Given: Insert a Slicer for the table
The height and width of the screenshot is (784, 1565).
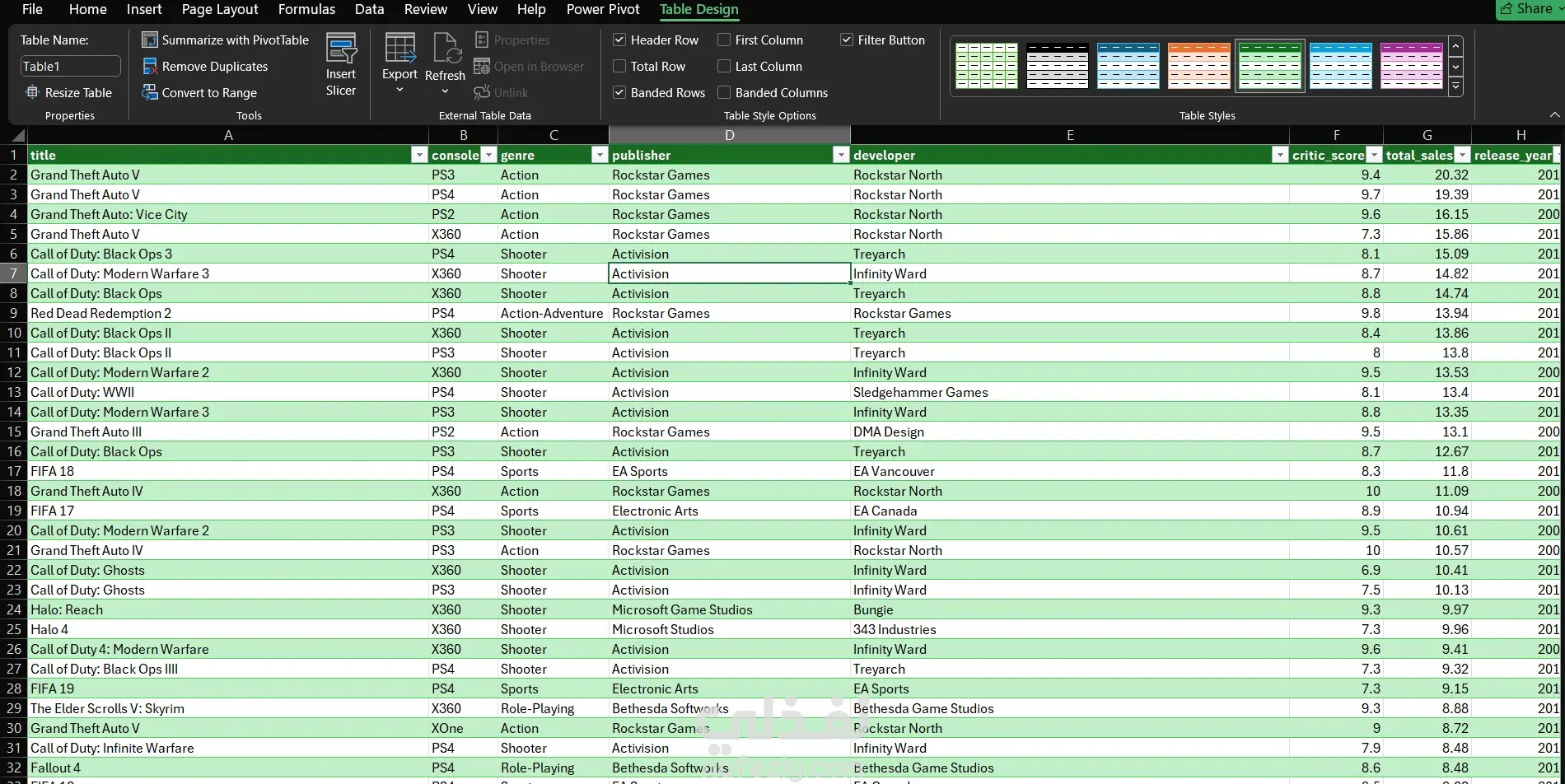Looking at the screenshot, I should [x=341, y=64].
